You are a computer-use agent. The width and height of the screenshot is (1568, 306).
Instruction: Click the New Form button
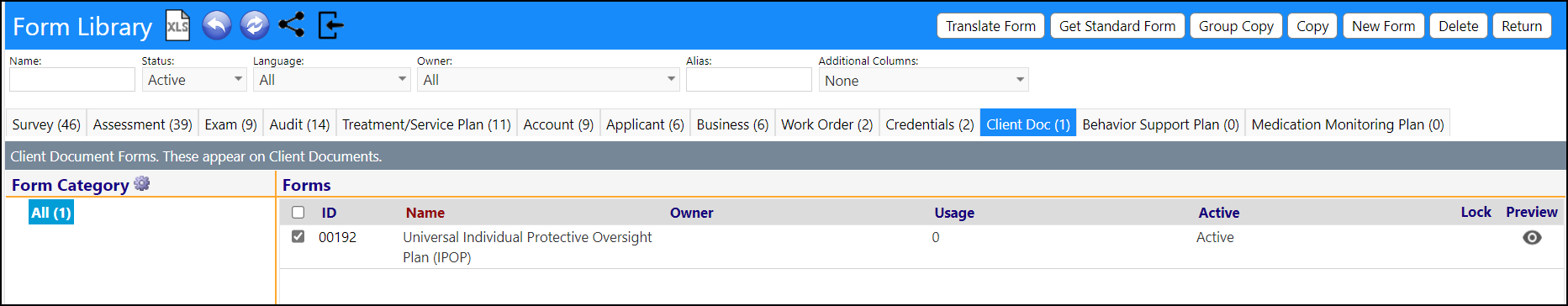coord(1383,26)
